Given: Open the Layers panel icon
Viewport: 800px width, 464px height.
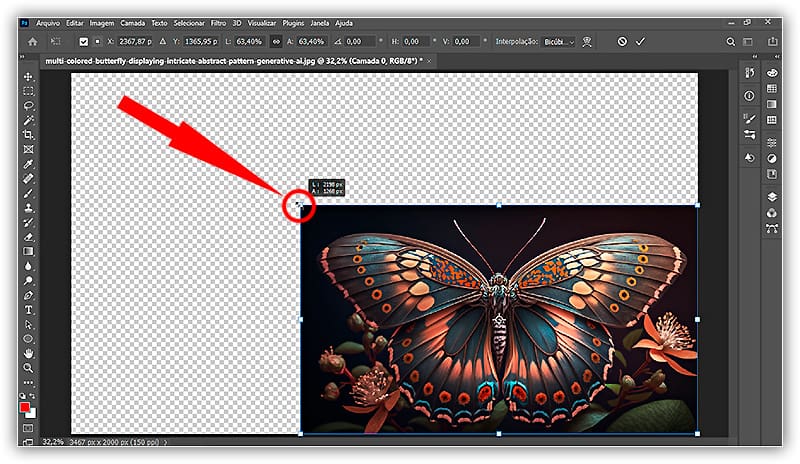Looking at the screenshot, I should coord(772,197).
